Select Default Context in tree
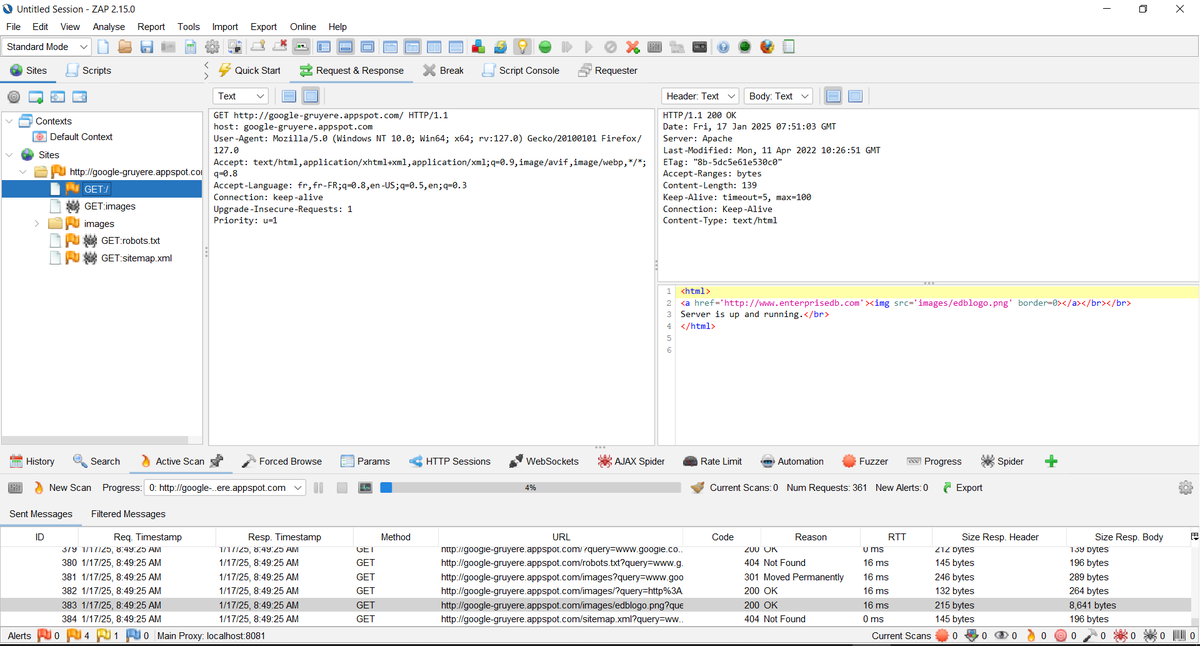The width and height of the screenshot is (1200, 646). 81,137
